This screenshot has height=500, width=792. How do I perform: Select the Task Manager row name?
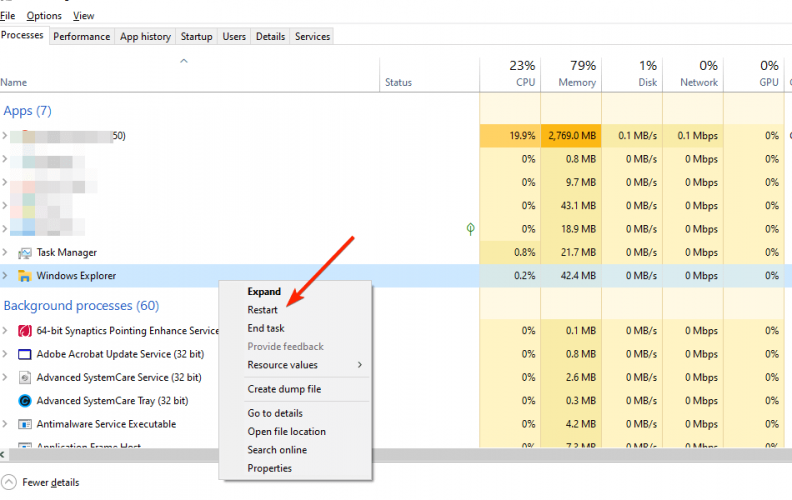point(66,253)
